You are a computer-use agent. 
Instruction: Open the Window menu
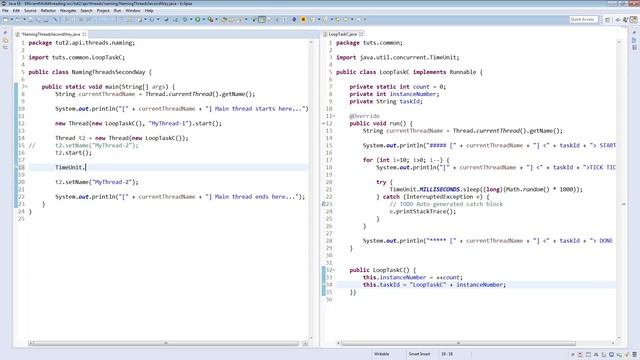[133, 11]
